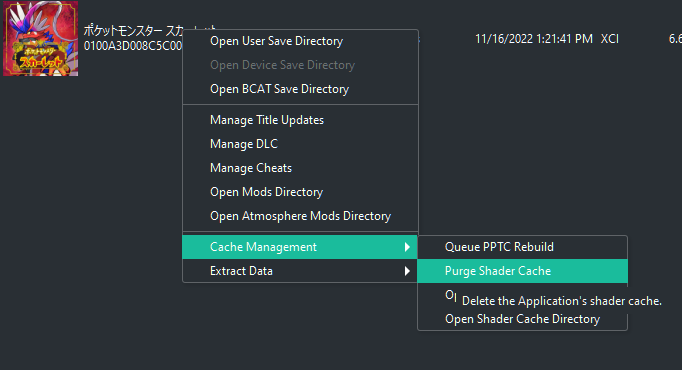Click the Japanese game title ポケットモンスター

[x=123, y=30]
